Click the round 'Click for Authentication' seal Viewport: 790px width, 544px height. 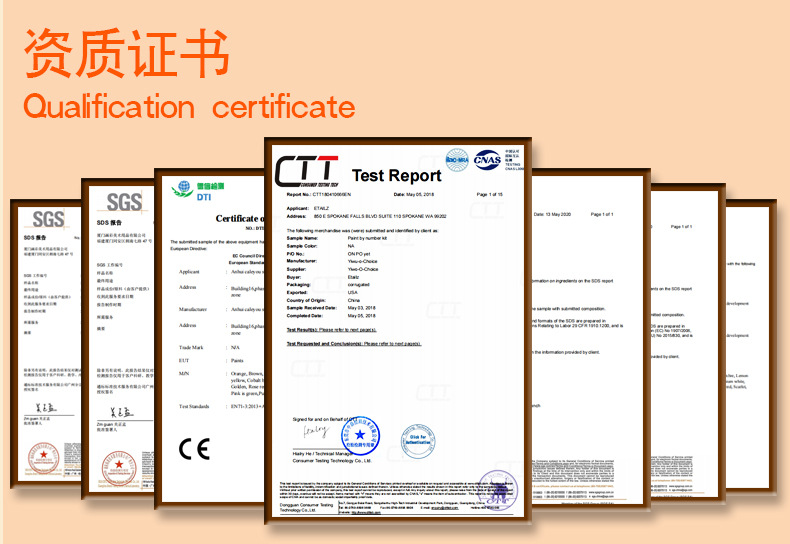pos(418,441)
